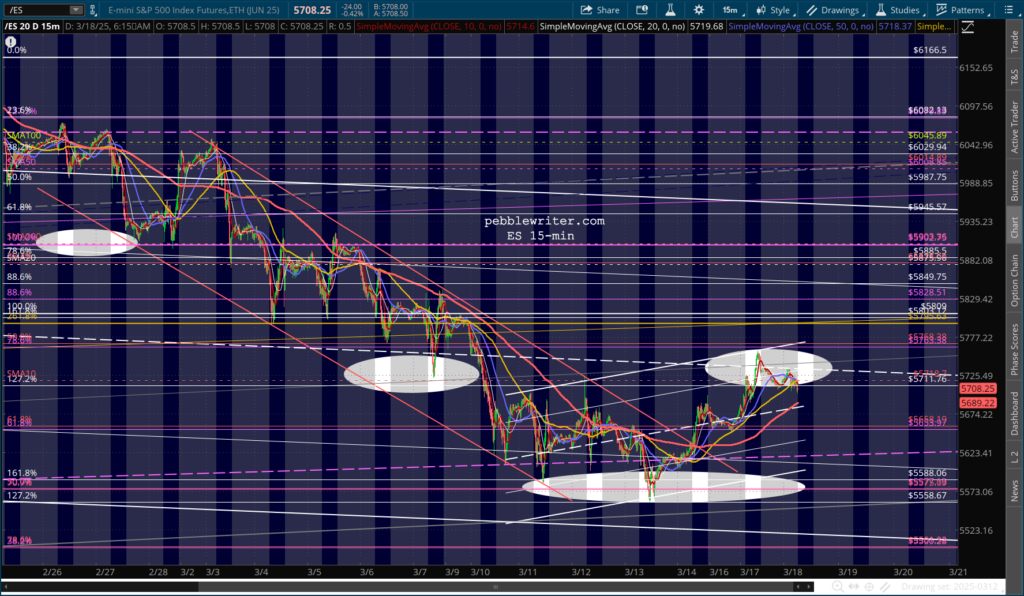
Task: Open the Drawings dropdown menu
Action: pyautogui.click(x=827, y=9)
